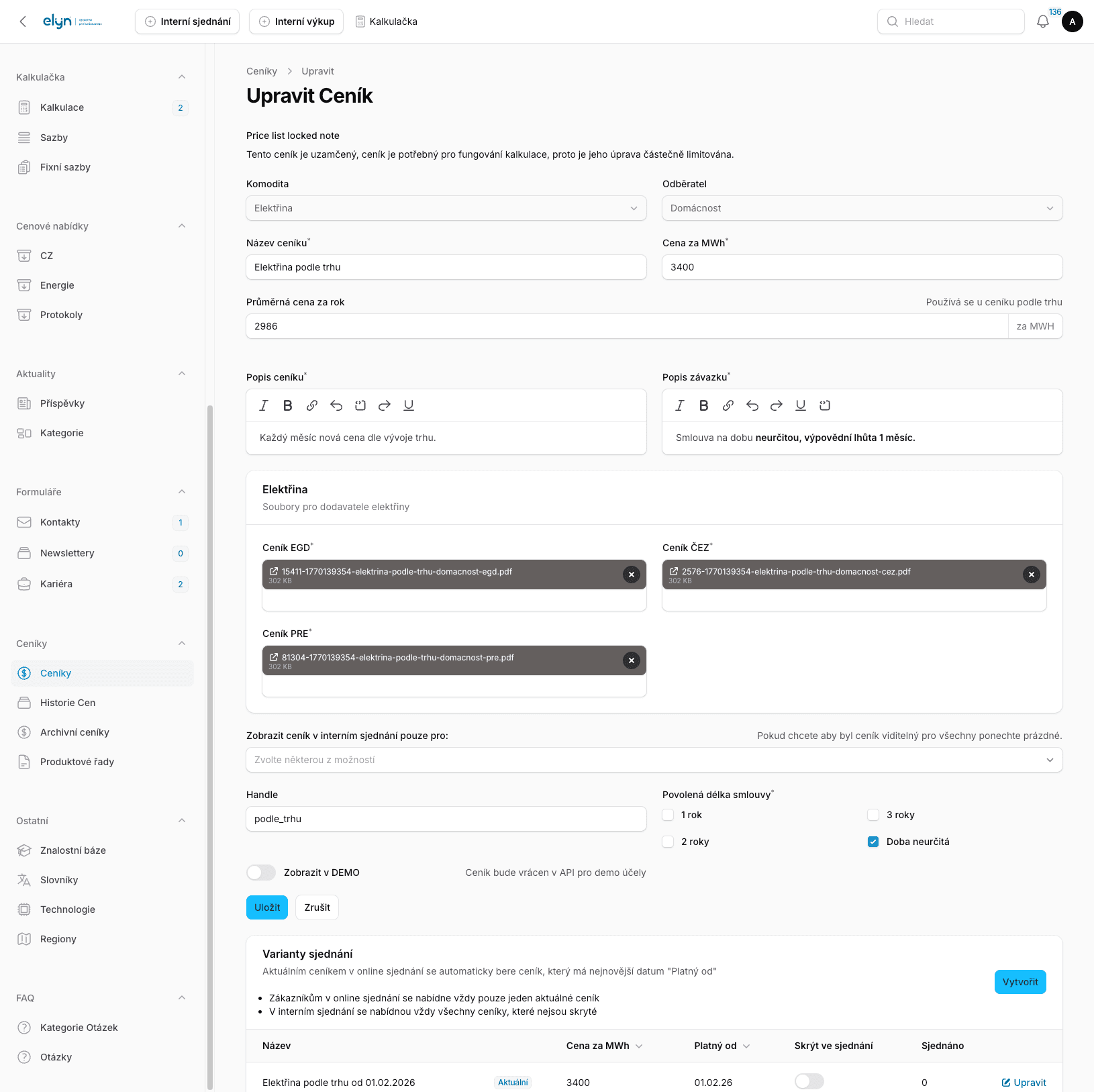Open Kalkulace in sidebar menu
Image resolution: width=1094 pixels, height=1092 pixels.
(62, 107)
